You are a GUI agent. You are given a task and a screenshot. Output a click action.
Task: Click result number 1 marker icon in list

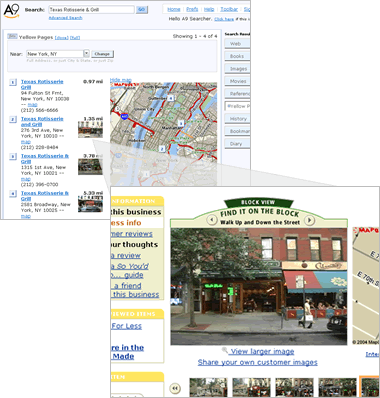coord(13,82)
